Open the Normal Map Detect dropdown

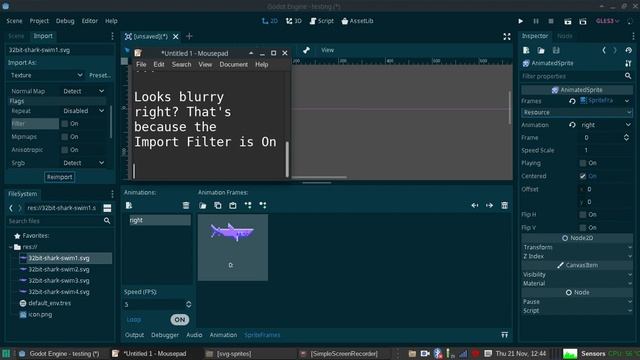click(83, 91)
